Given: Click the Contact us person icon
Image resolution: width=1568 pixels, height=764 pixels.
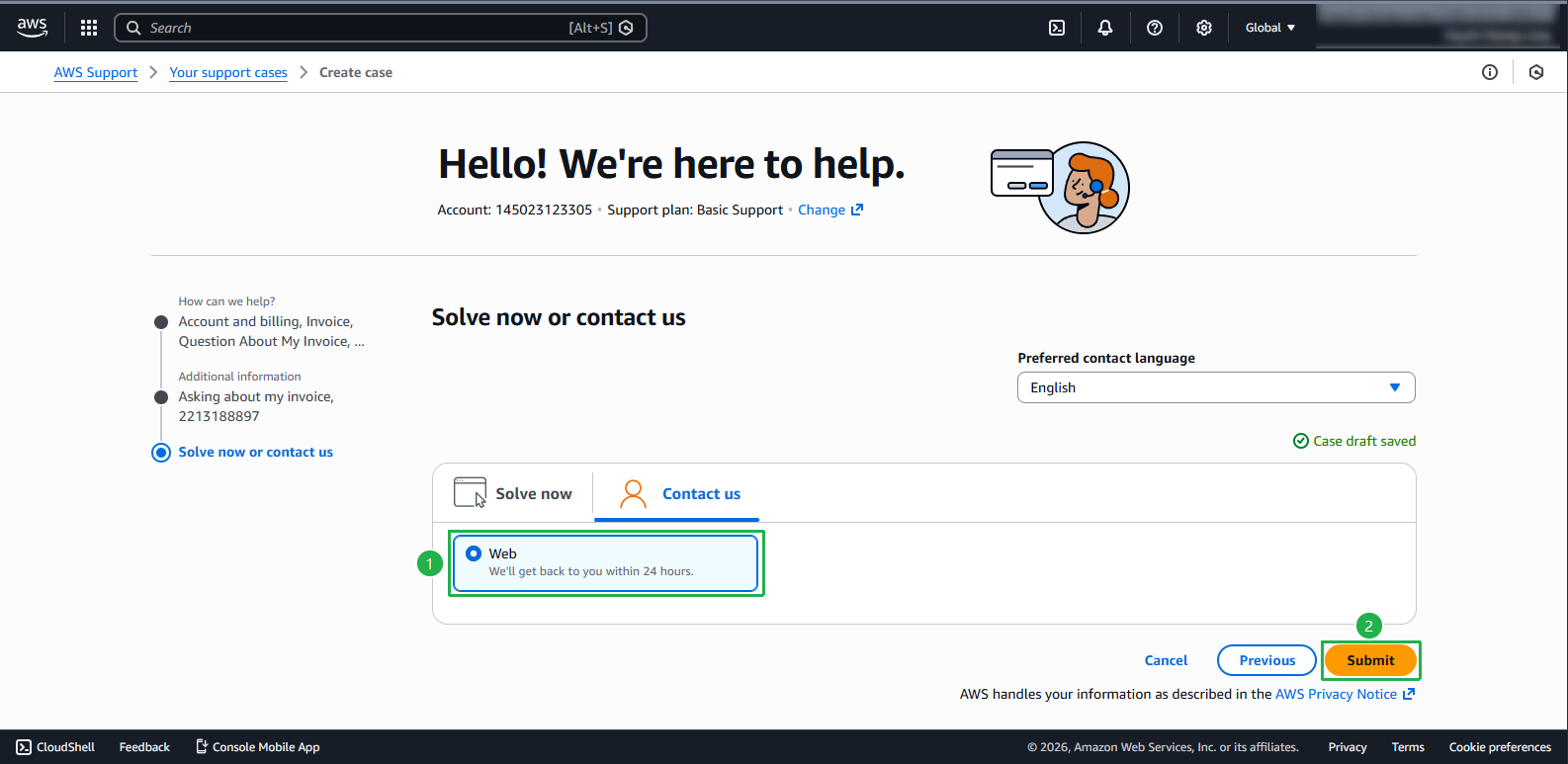Looking at the screenshot, I should 634,493.
